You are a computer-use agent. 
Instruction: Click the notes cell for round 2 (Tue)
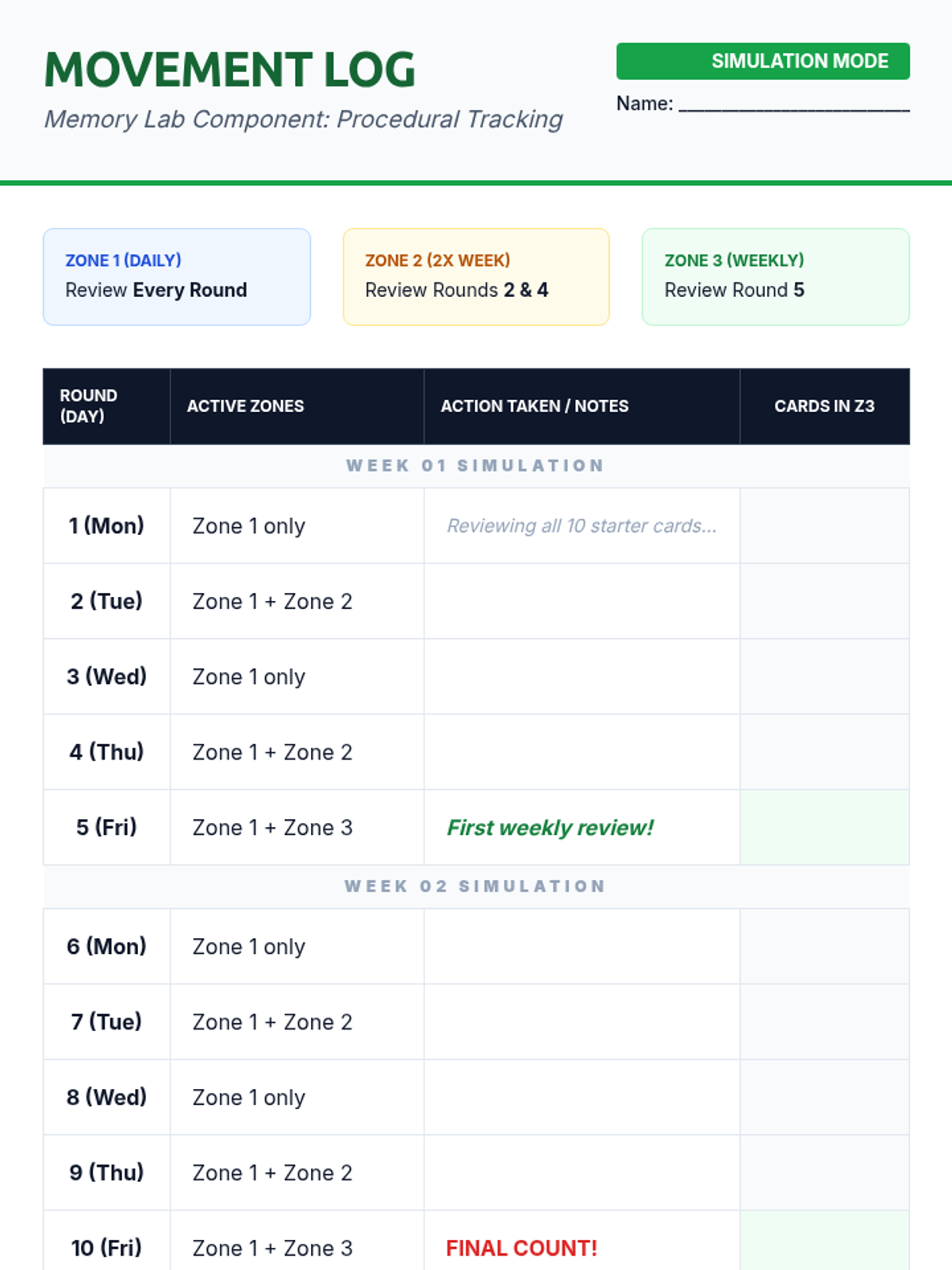pos(582,601)
